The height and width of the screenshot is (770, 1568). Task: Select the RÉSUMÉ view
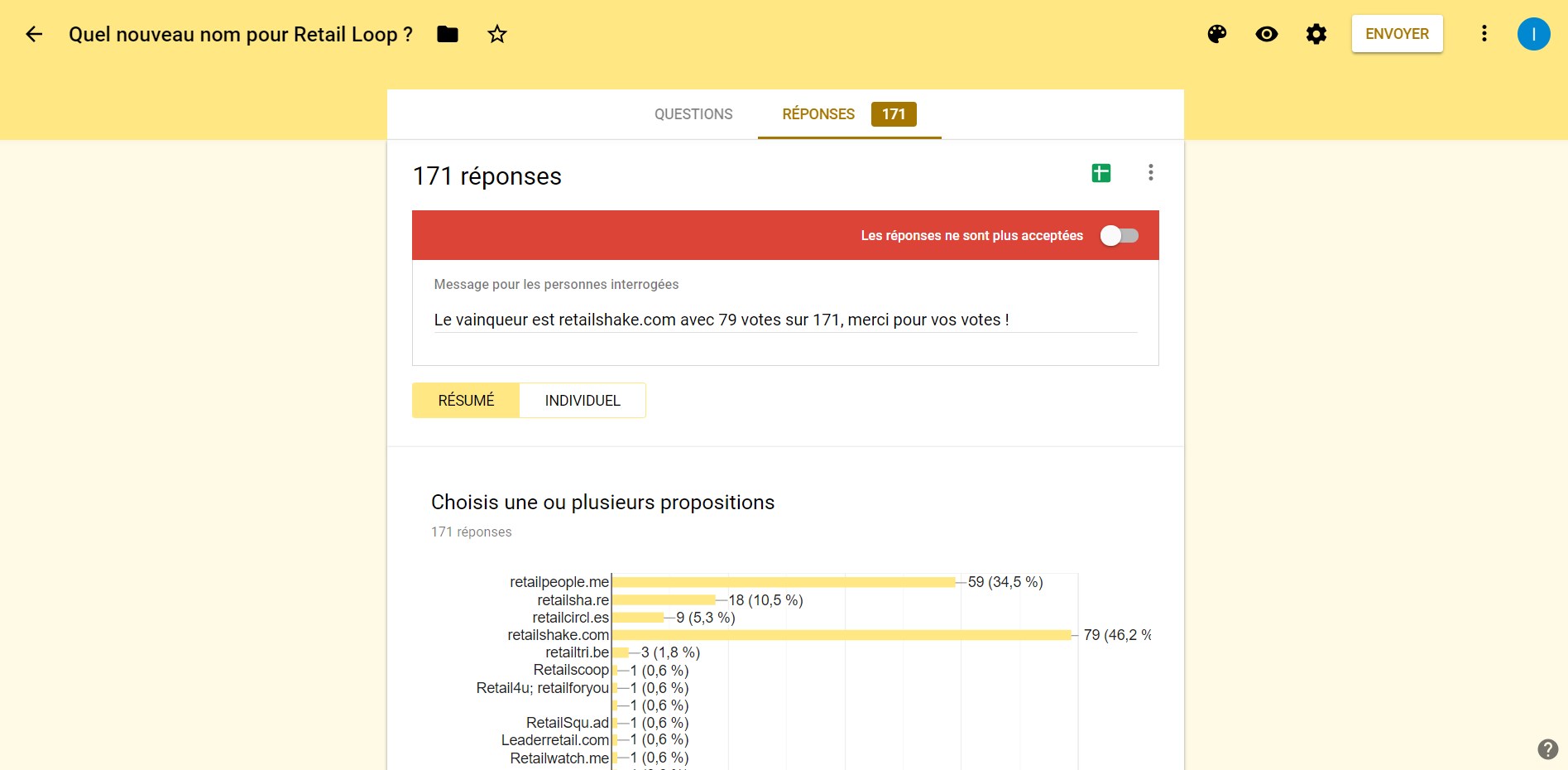click(x=466, y=401)
